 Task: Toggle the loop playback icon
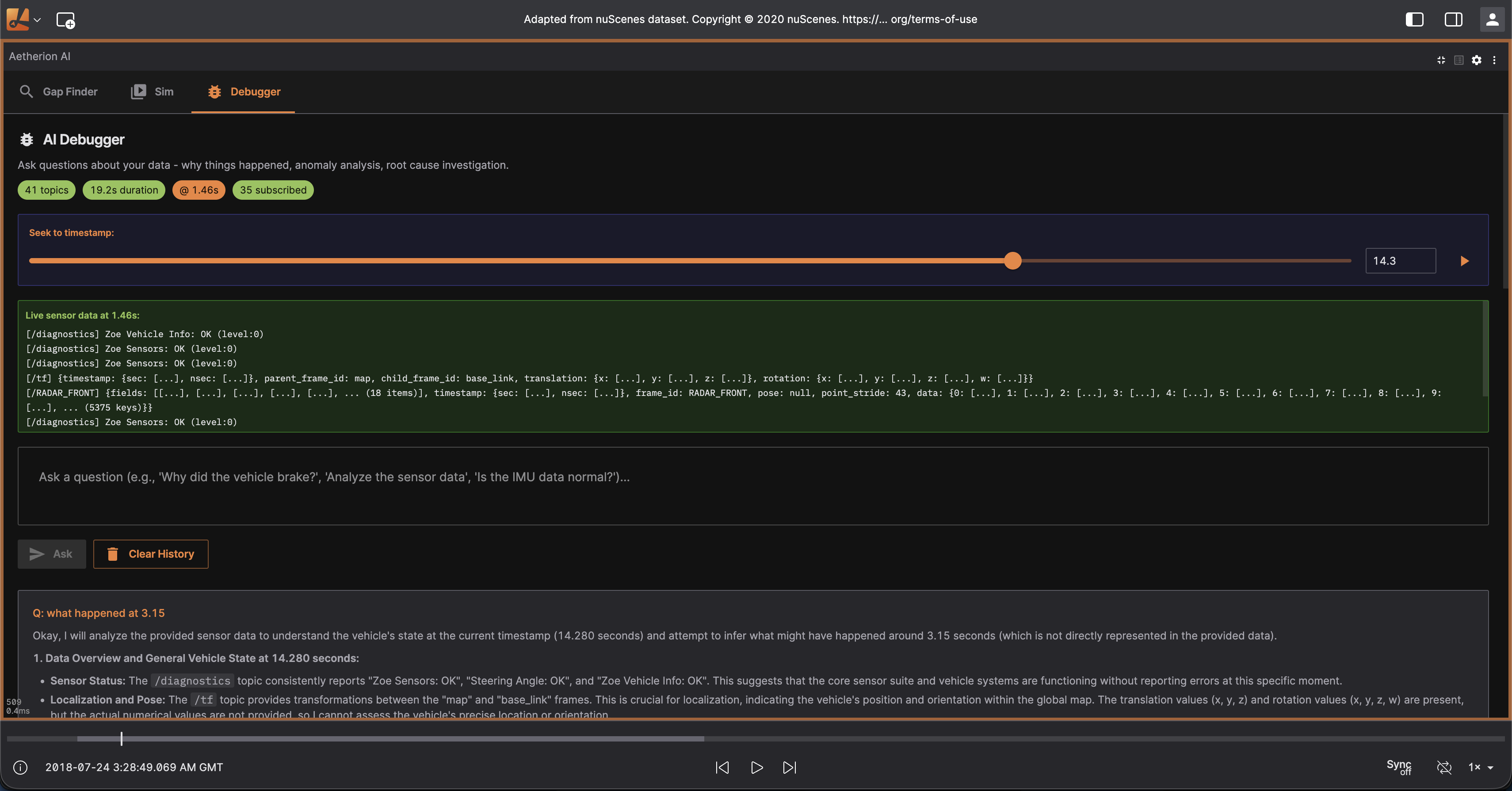[x=1444, y=767]
